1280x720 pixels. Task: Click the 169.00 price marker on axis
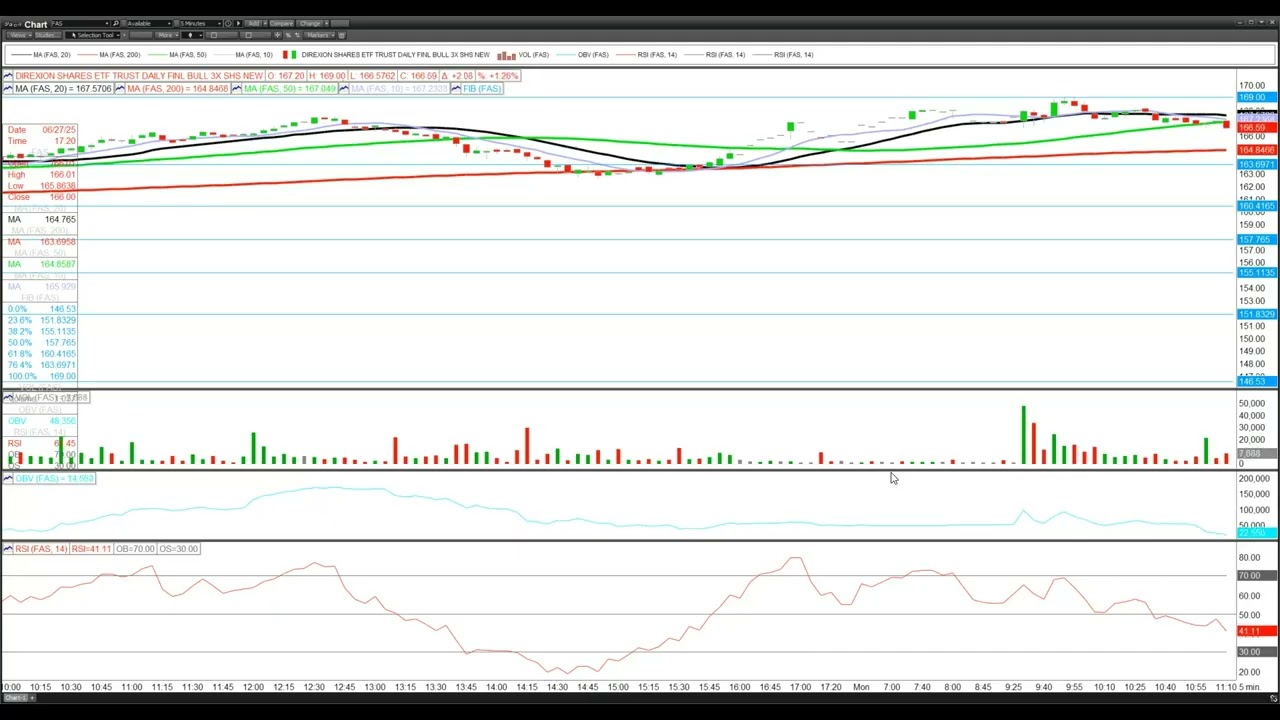[x=1256, y=97]
